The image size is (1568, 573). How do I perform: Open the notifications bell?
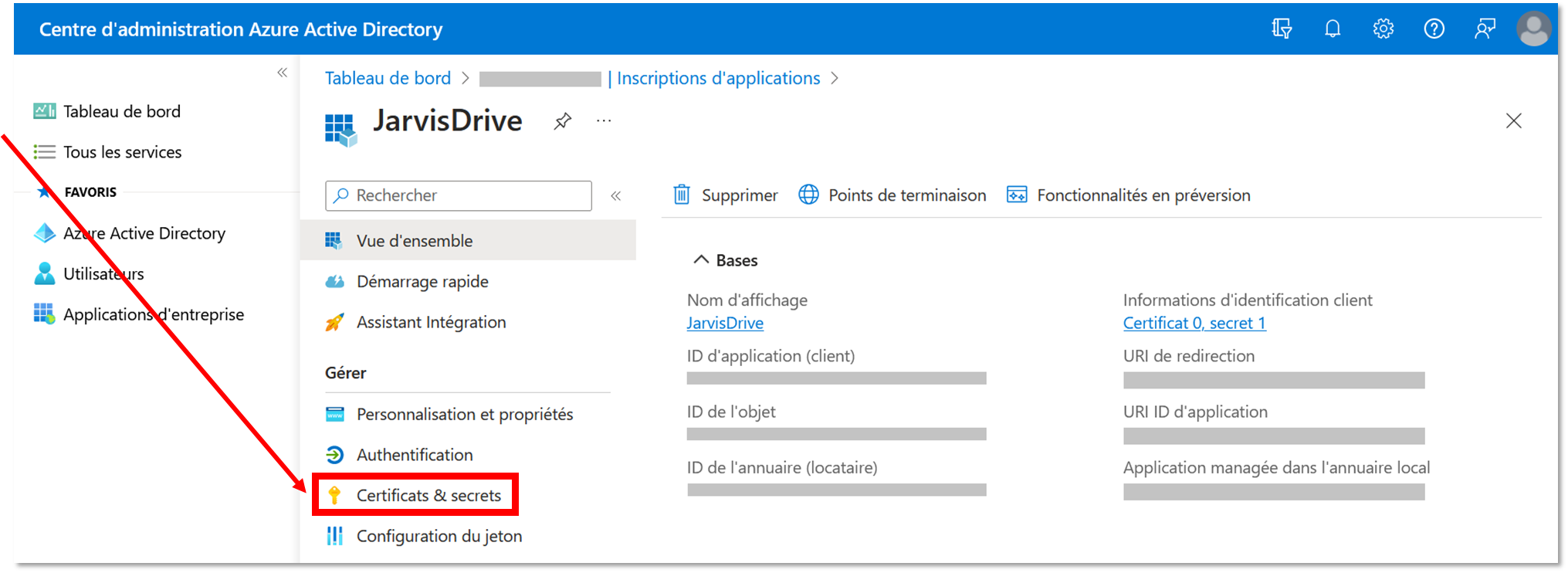pos(1333,29)
